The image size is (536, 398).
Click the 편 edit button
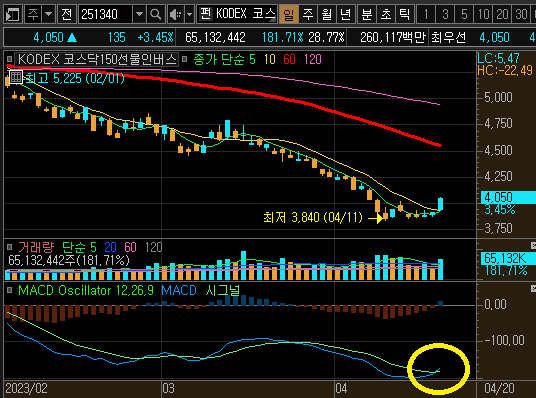pyautogui.click(x=206, y=14)
